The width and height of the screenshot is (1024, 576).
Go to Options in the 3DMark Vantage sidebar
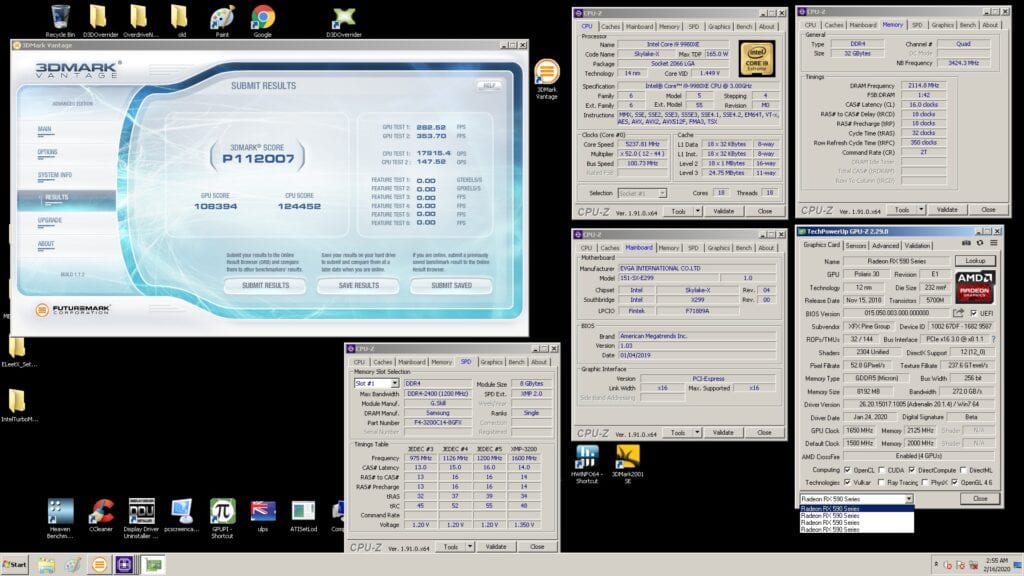pos(48,152)
